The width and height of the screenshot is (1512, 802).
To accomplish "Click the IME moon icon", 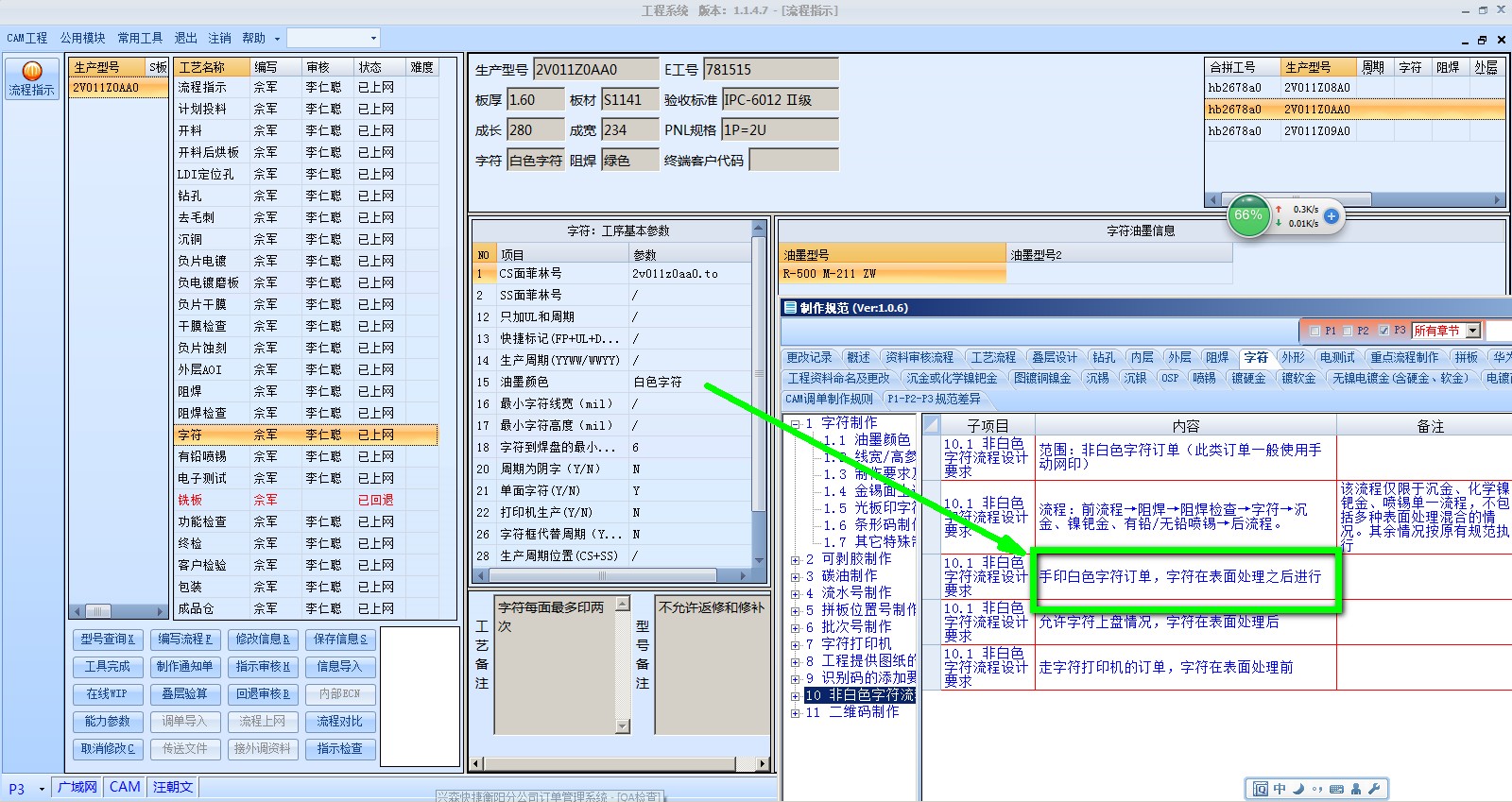I will tap(1298, 789).
